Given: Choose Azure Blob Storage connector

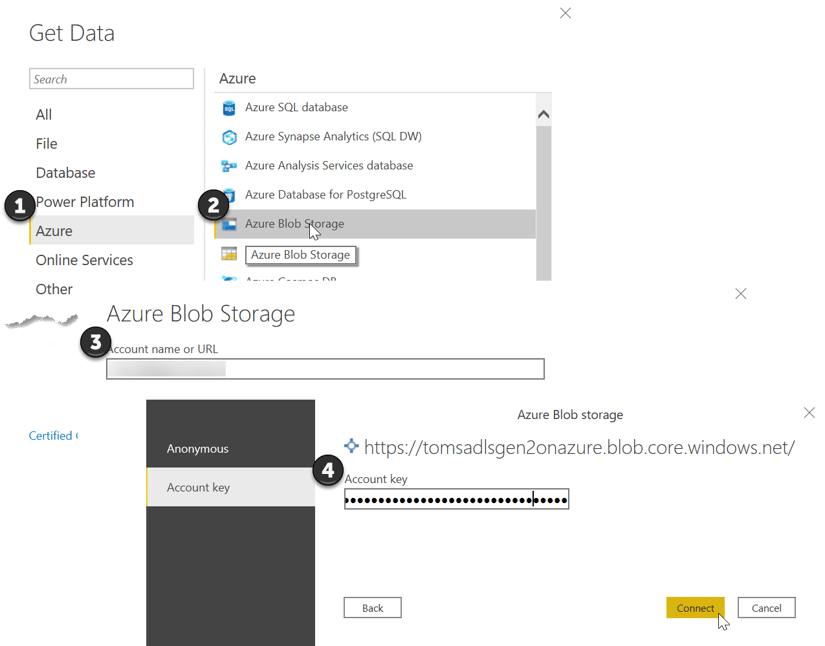Looking at the screenshot, I should 375,224.
